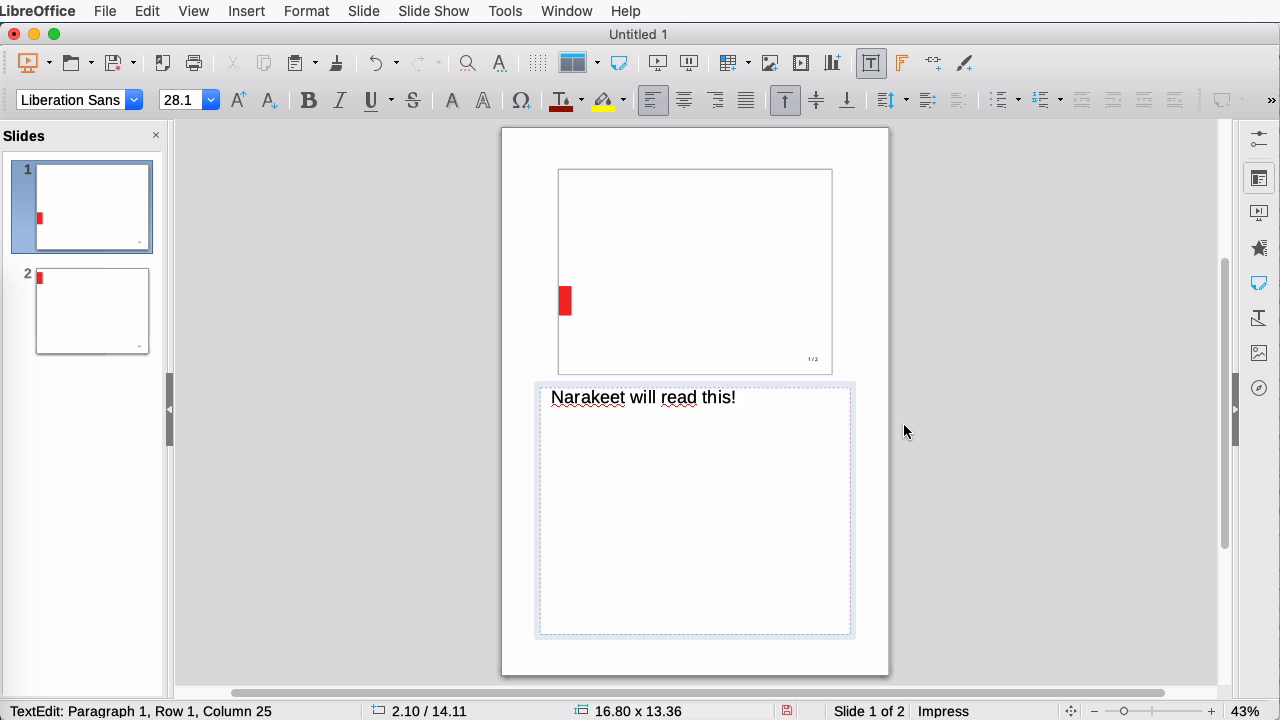Image resolution: width=1280 pixels, height=720 pixels.
Task: Click the Show Draw Functions icon
Action: pyautogui.click(x=965, y=63)
